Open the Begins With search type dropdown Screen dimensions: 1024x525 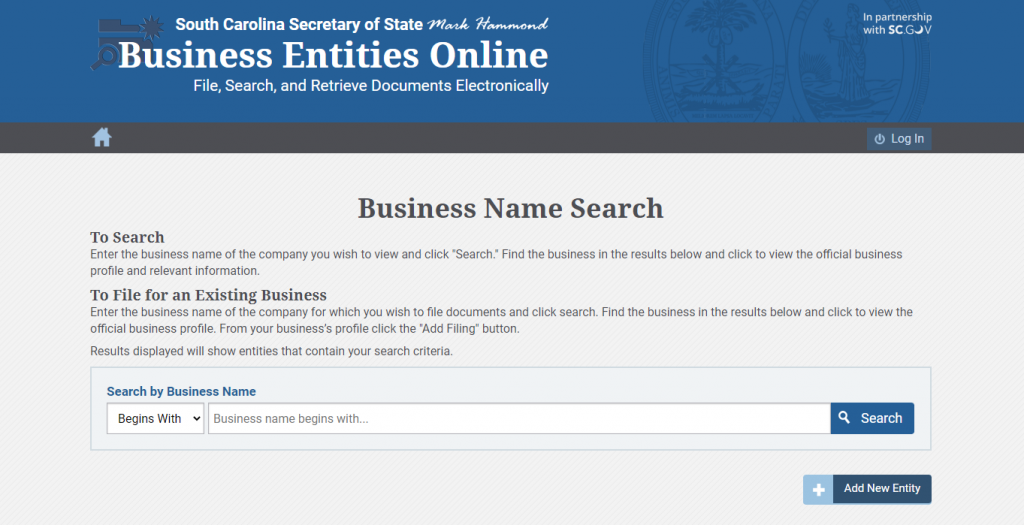coord(155,419)
